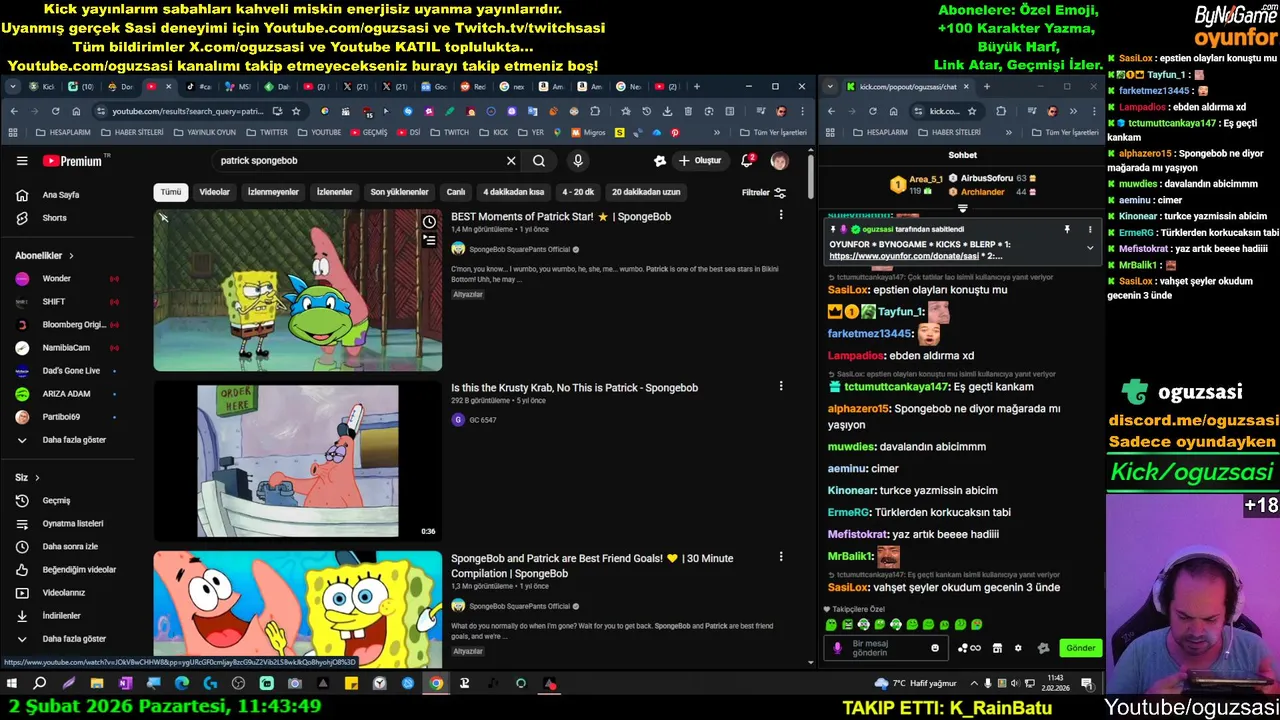The width and height of the screenshot is (1280, 720).
Task: Unpin the pinned Kick chat message
Action: coord(1067,230)
